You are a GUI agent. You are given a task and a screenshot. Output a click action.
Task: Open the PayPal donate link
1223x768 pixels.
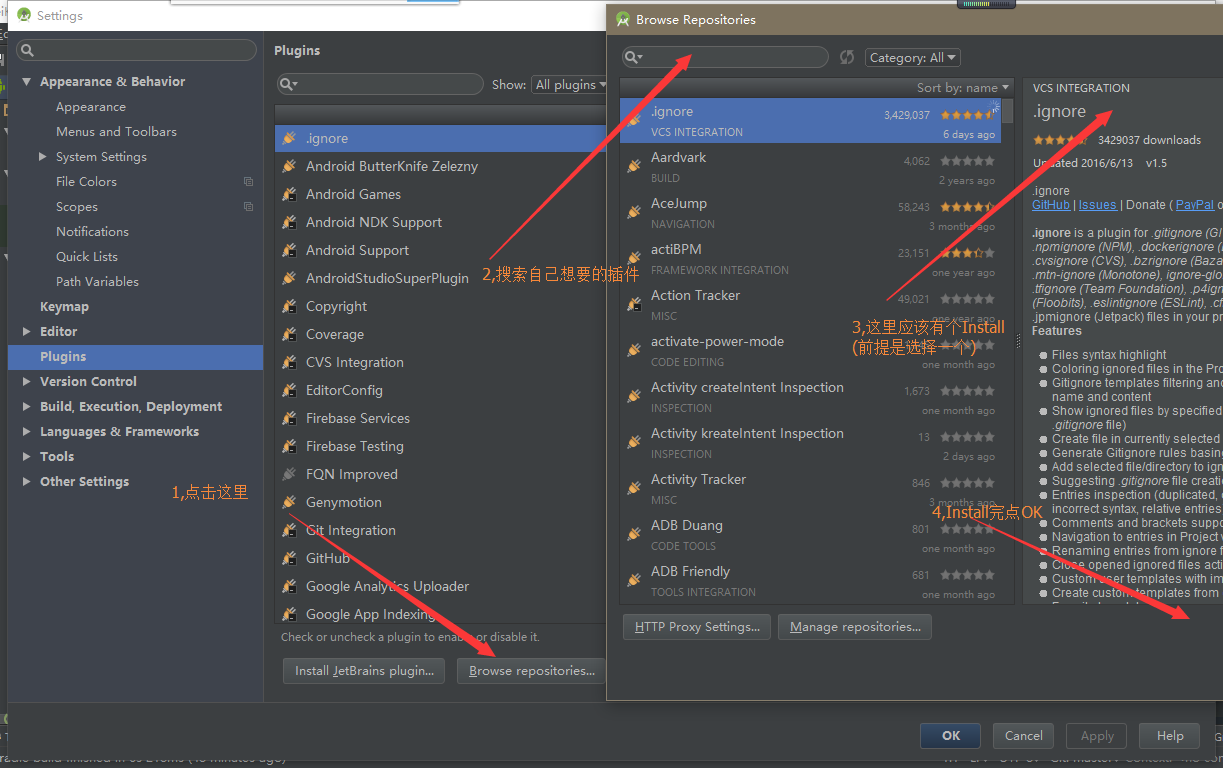pyautogui.click(x=1194, y=205)
